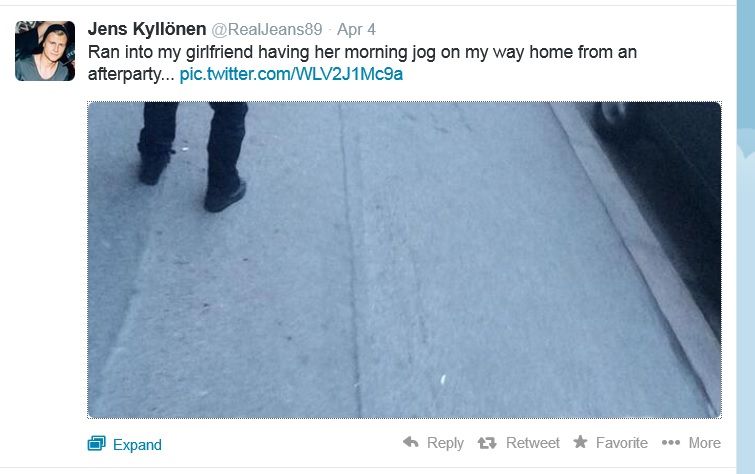Select the Retweet text label
The height and width of the screenshot is (474, 755).
(533, 443)
